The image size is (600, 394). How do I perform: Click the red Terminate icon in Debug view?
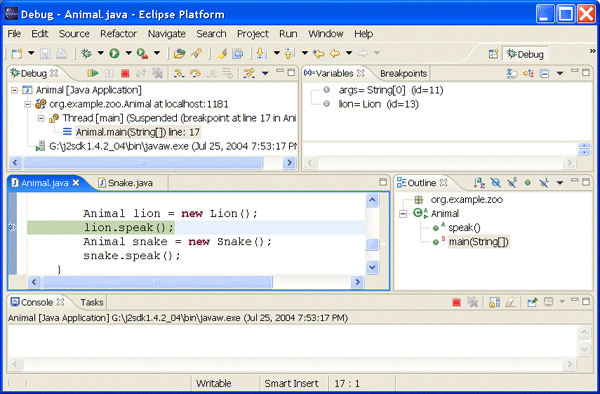pyautogui.click(x=125, y=73)
